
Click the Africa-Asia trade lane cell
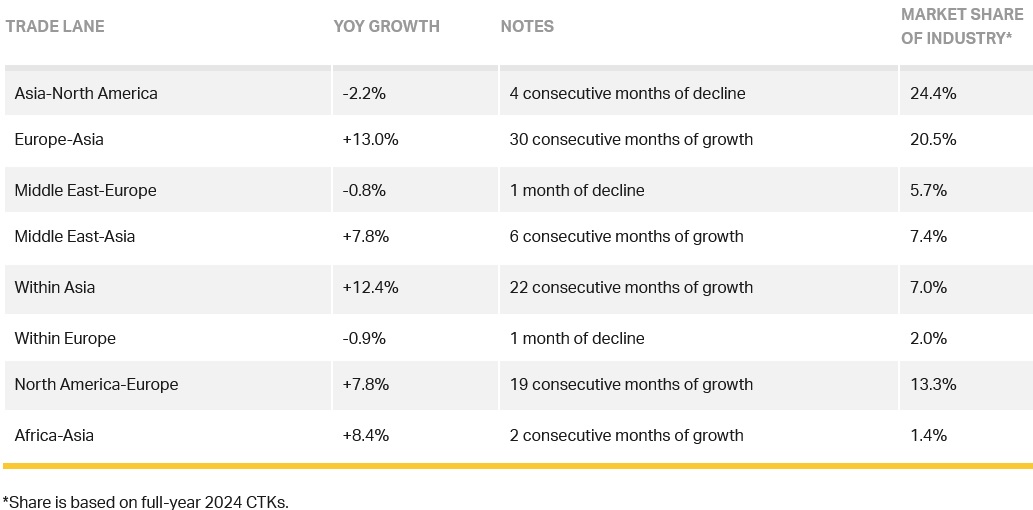(55, 435)
